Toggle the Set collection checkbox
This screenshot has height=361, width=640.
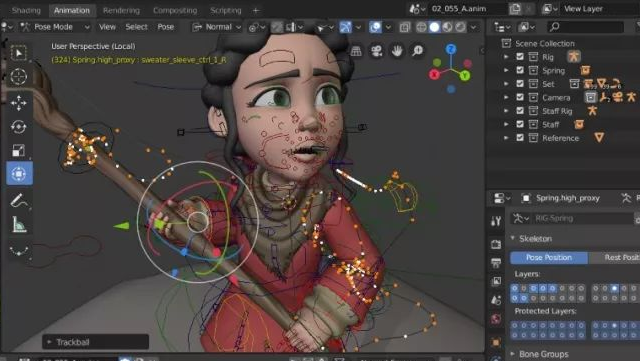tap(520, 84)
